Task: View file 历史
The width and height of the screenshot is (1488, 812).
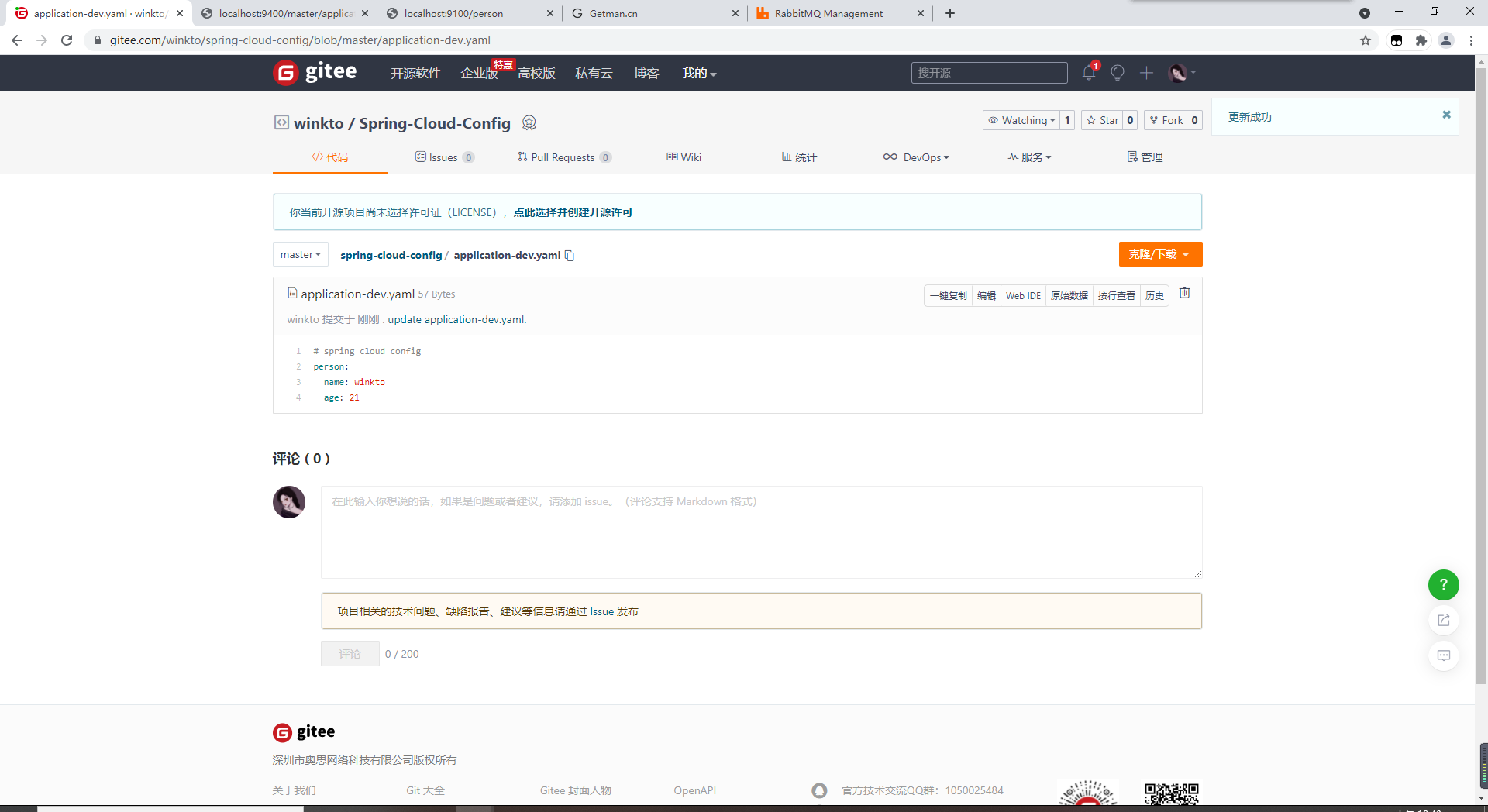Action: tap(1154, 295)
